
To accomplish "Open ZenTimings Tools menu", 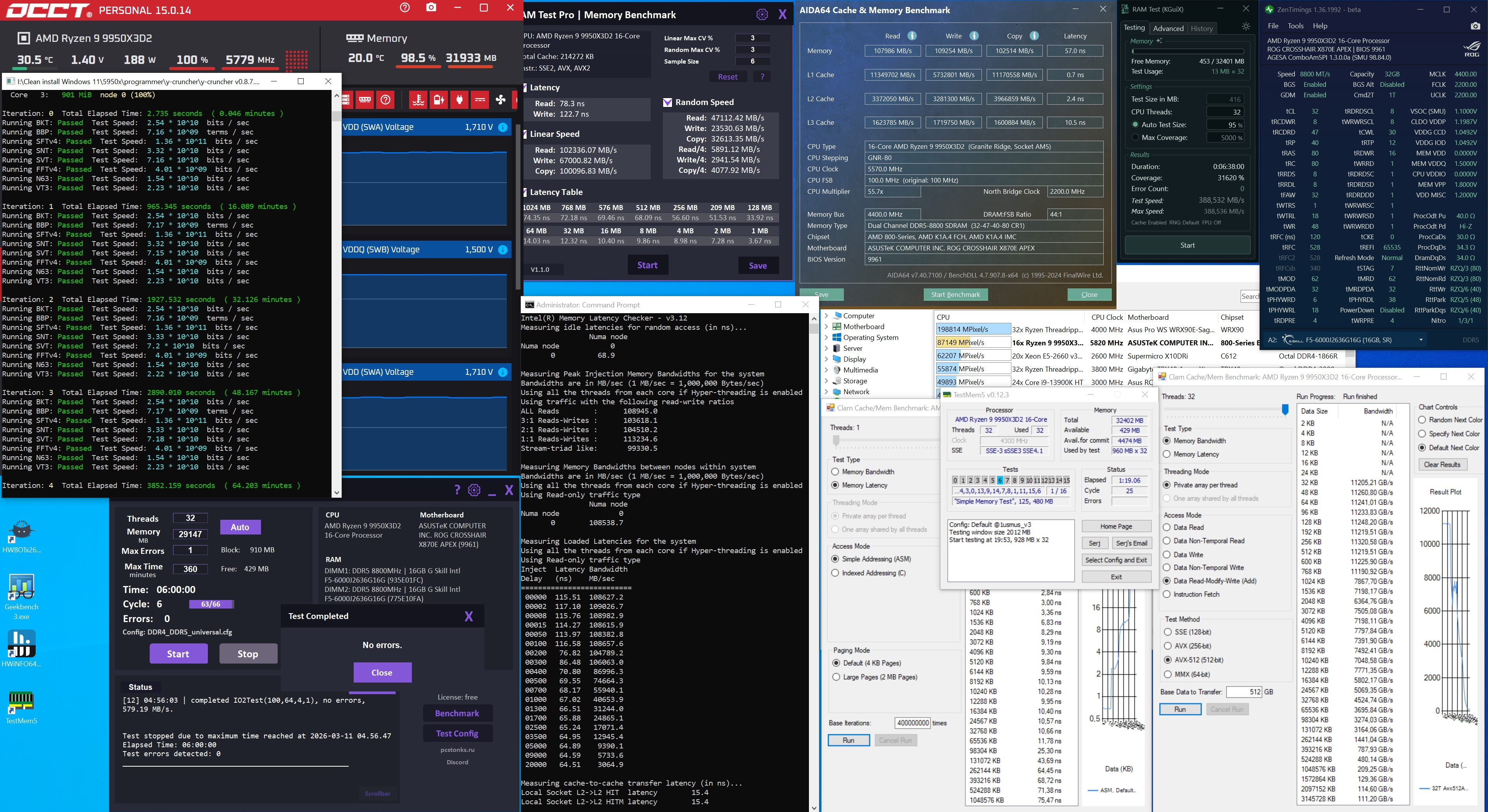I will point(1296,26).
